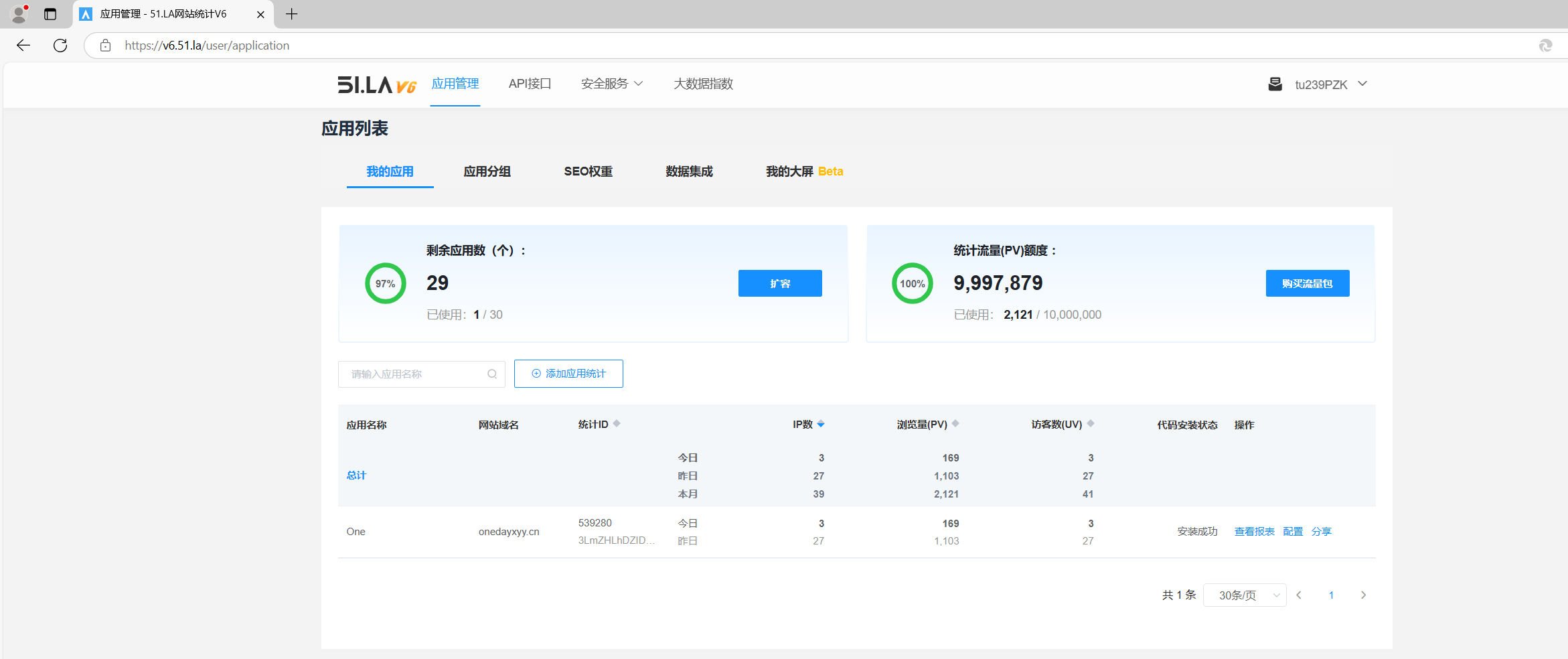
Task: Sort table by 访客数(UV) column sorter
Action: (x=1091, y=423)
